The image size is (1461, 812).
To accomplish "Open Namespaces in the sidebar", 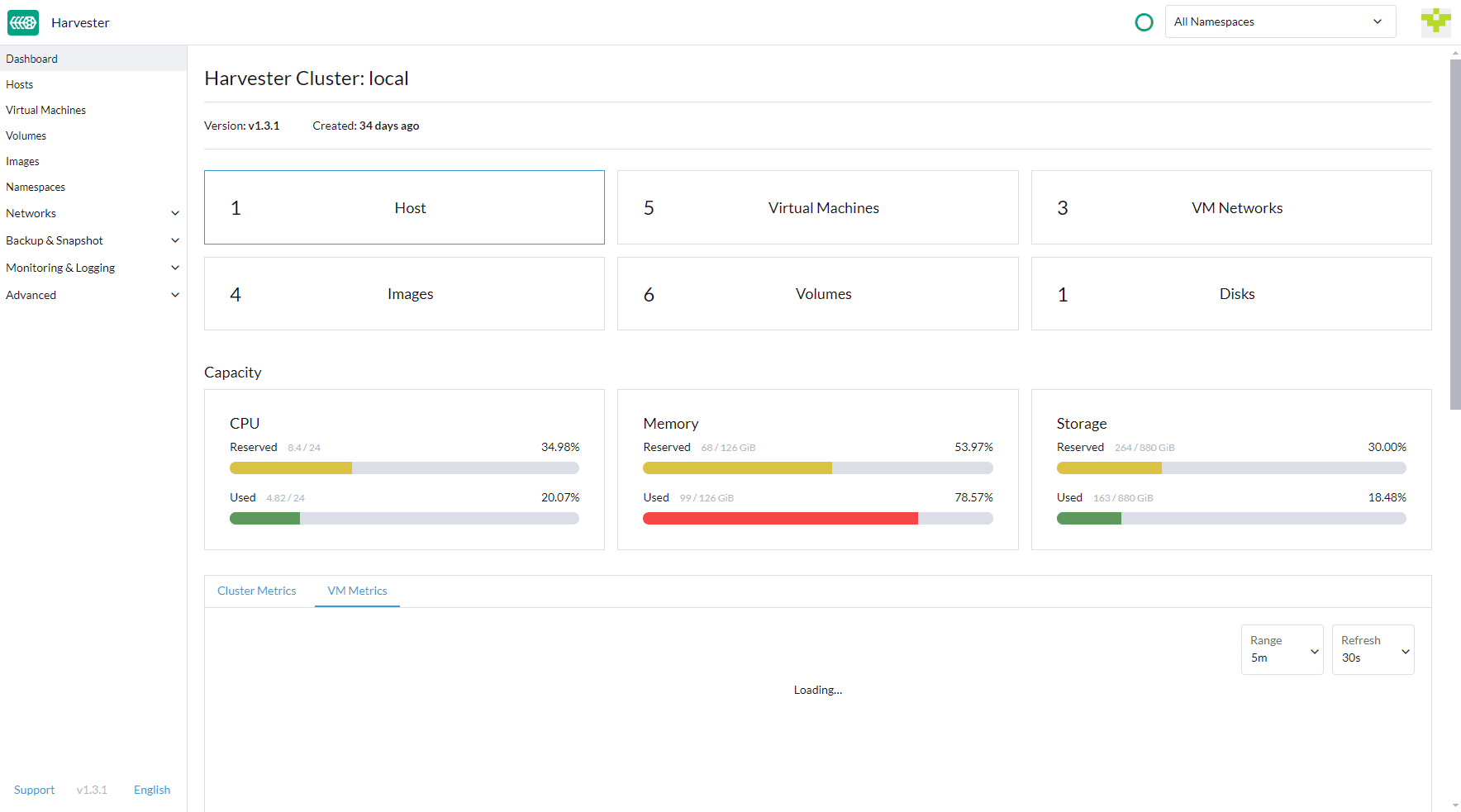I will coord(93,187).
